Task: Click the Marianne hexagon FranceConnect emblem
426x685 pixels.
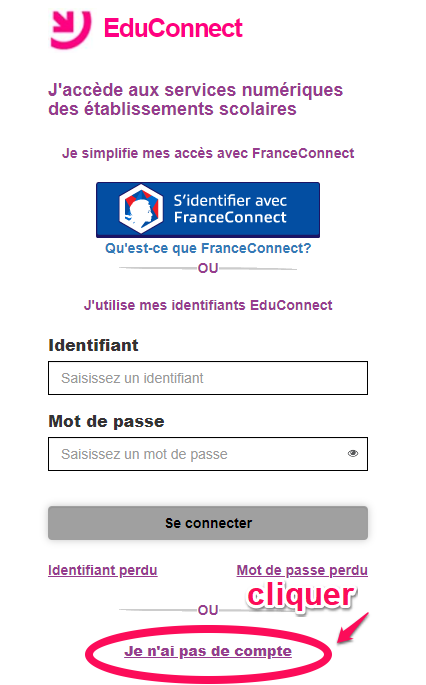Action: click(141, 209)
